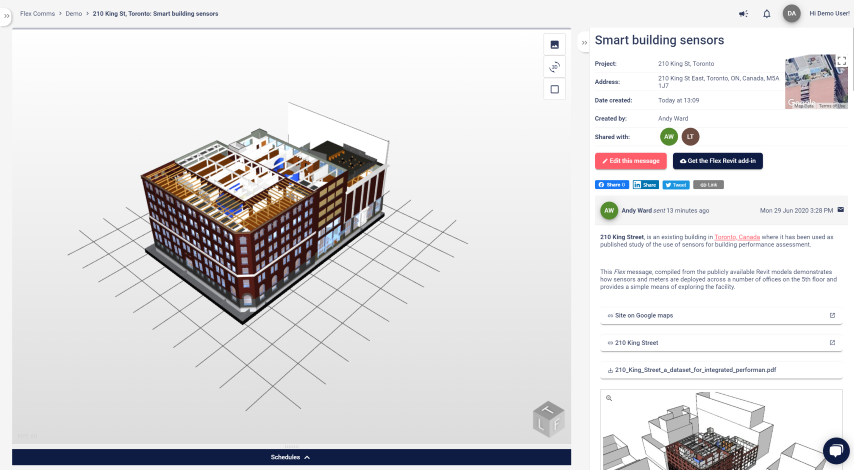The image size is (854, 470).
Task: Collapse the message details panel
Action: point(584,43)
